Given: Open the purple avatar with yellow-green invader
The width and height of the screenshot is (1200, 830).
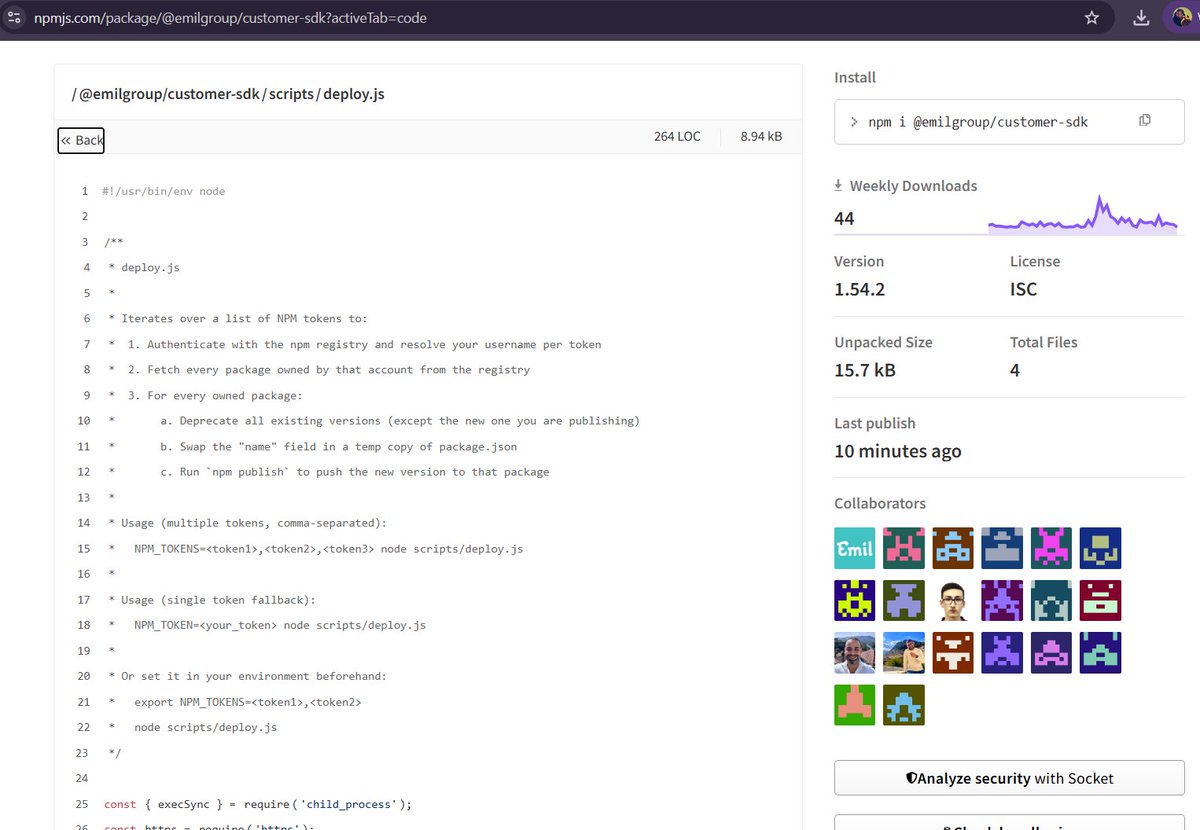Looking at the screenshot, I should click(x=855, y=600).
